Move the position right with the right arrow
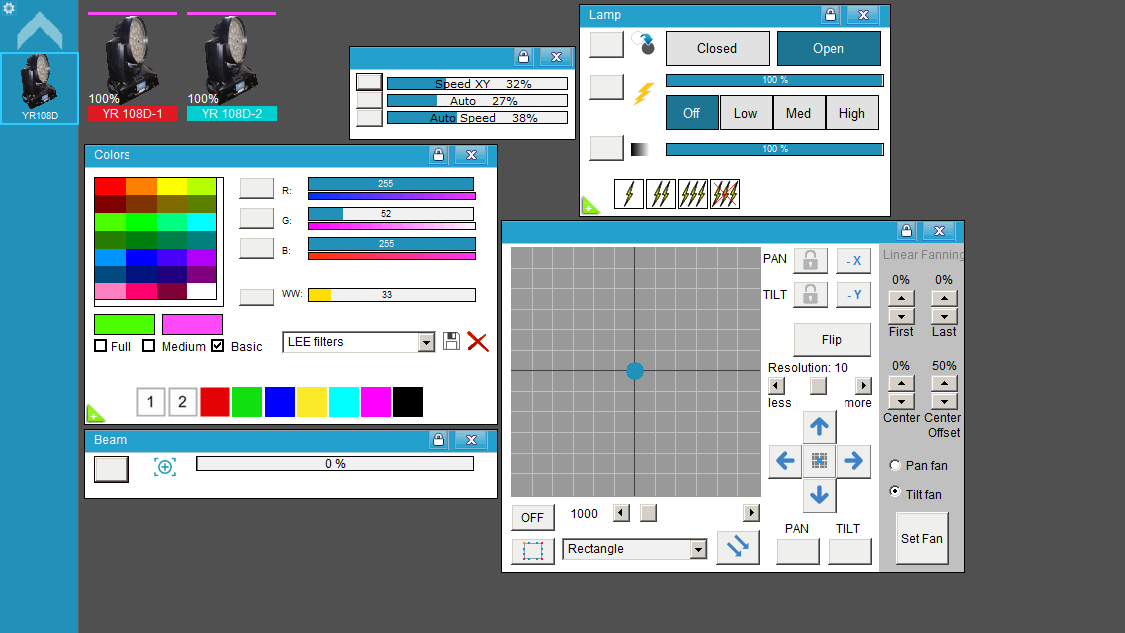 click(854, 461)
